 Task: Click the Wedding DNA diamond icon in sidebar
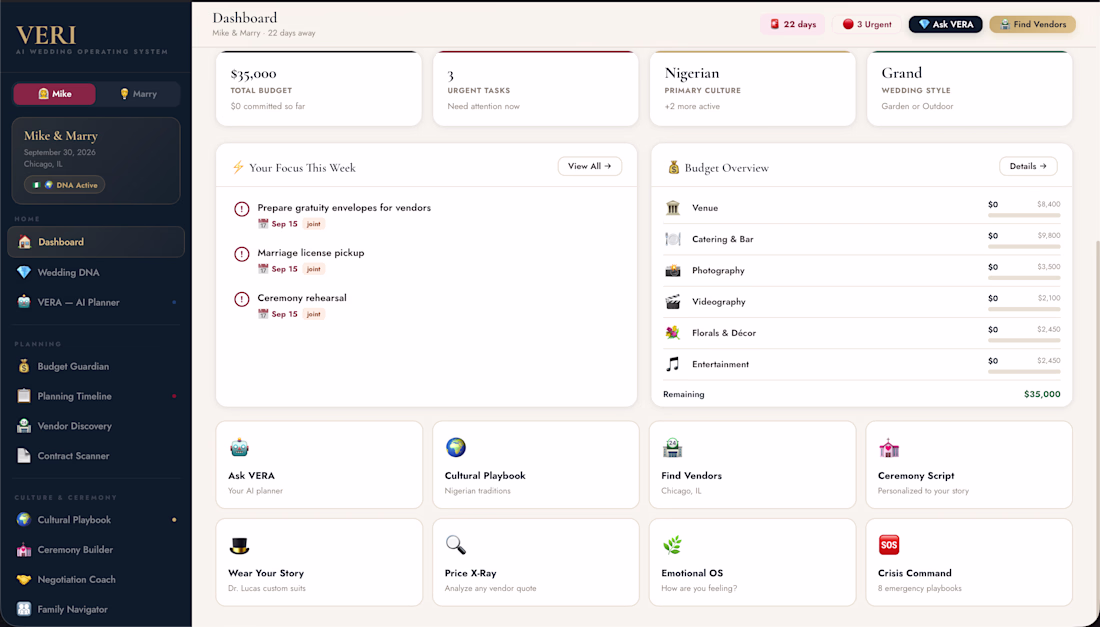[24, 272]
